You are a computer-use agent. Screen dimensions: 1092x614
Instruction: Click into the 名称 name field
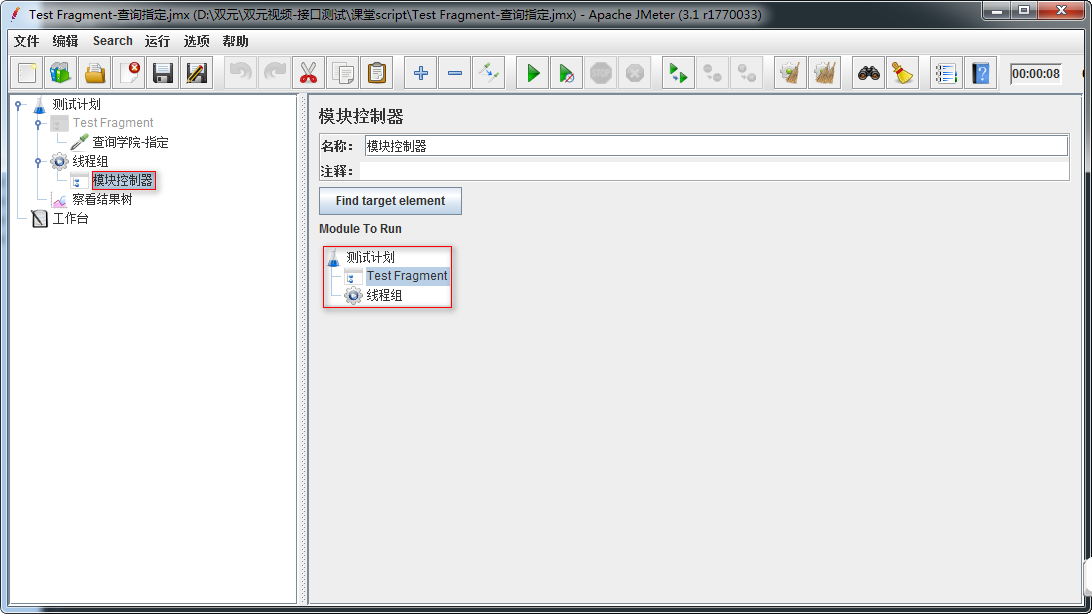pos(715,146)
